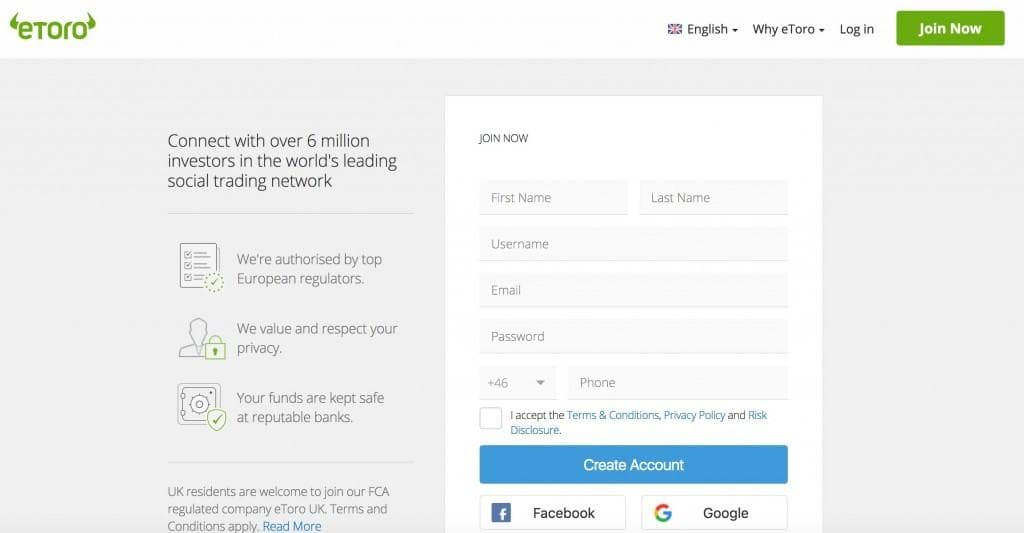This screenshot has width=1024, height=533.
Task: Click the safe with shield icon
Action: pyautogui.click(x=201, y=405)
